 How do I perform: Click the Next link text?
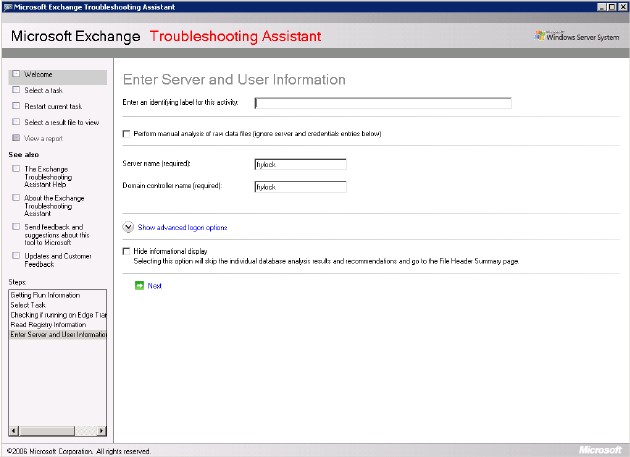(x=154, y=286)
